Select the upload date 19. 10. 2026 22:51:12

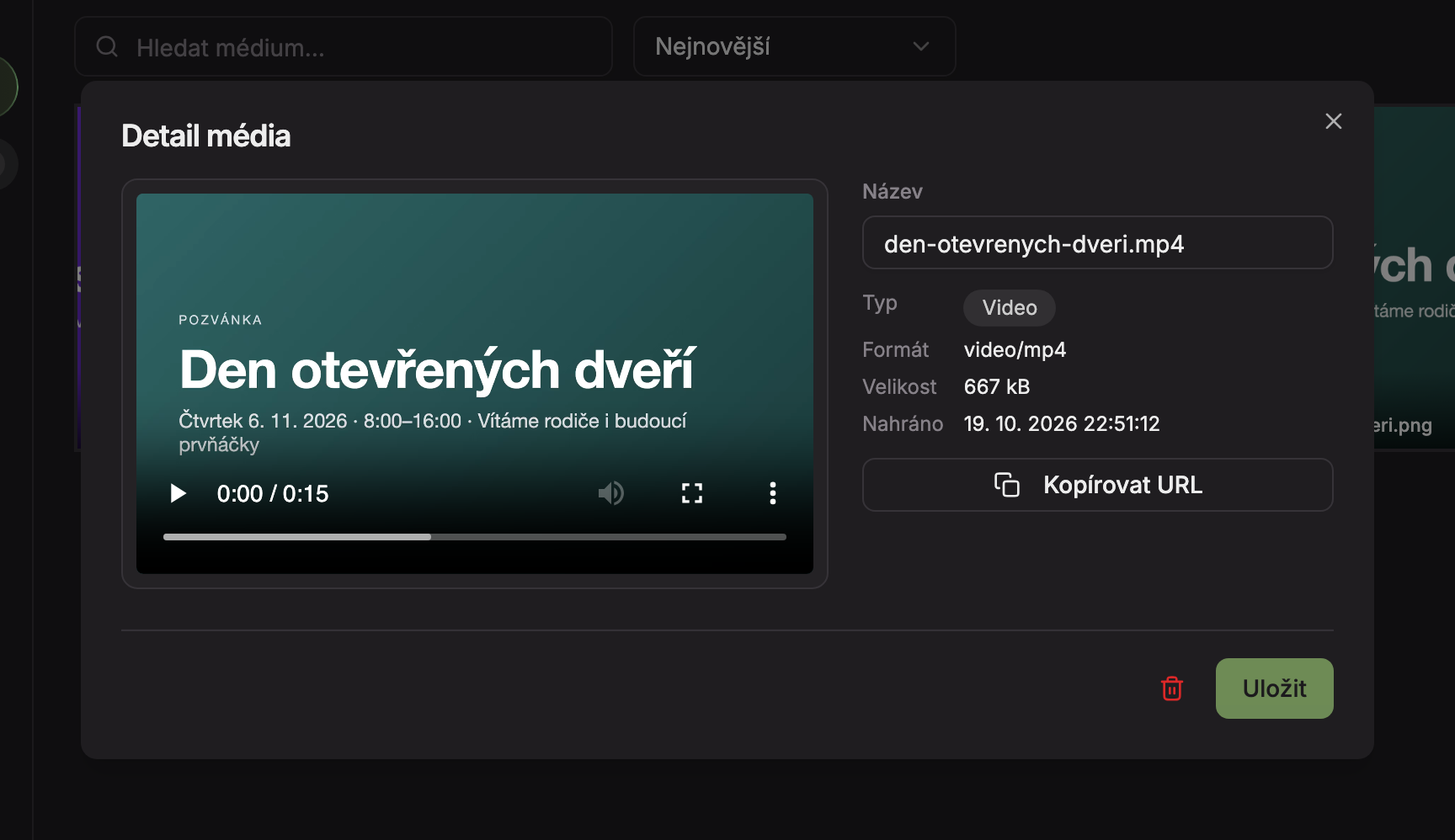[x=1062, y=423]
